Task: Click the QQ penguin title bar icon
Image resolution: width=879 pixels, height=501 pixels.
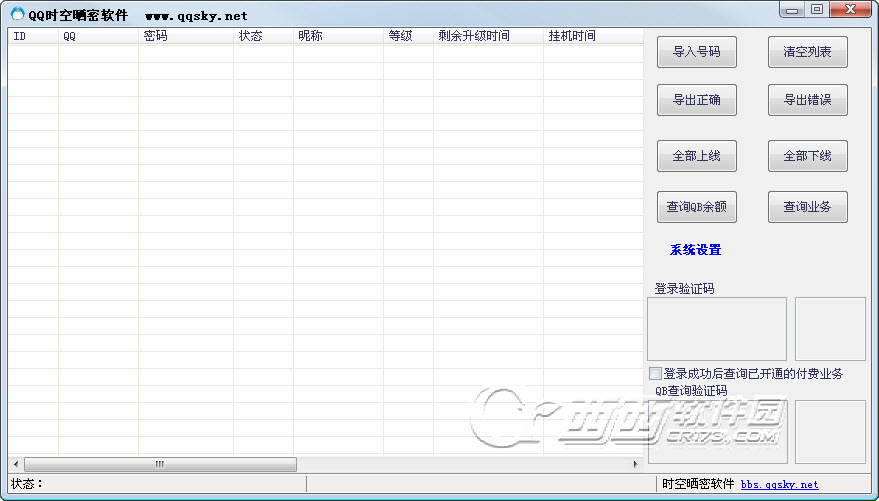Action: (x=17, y=14)
